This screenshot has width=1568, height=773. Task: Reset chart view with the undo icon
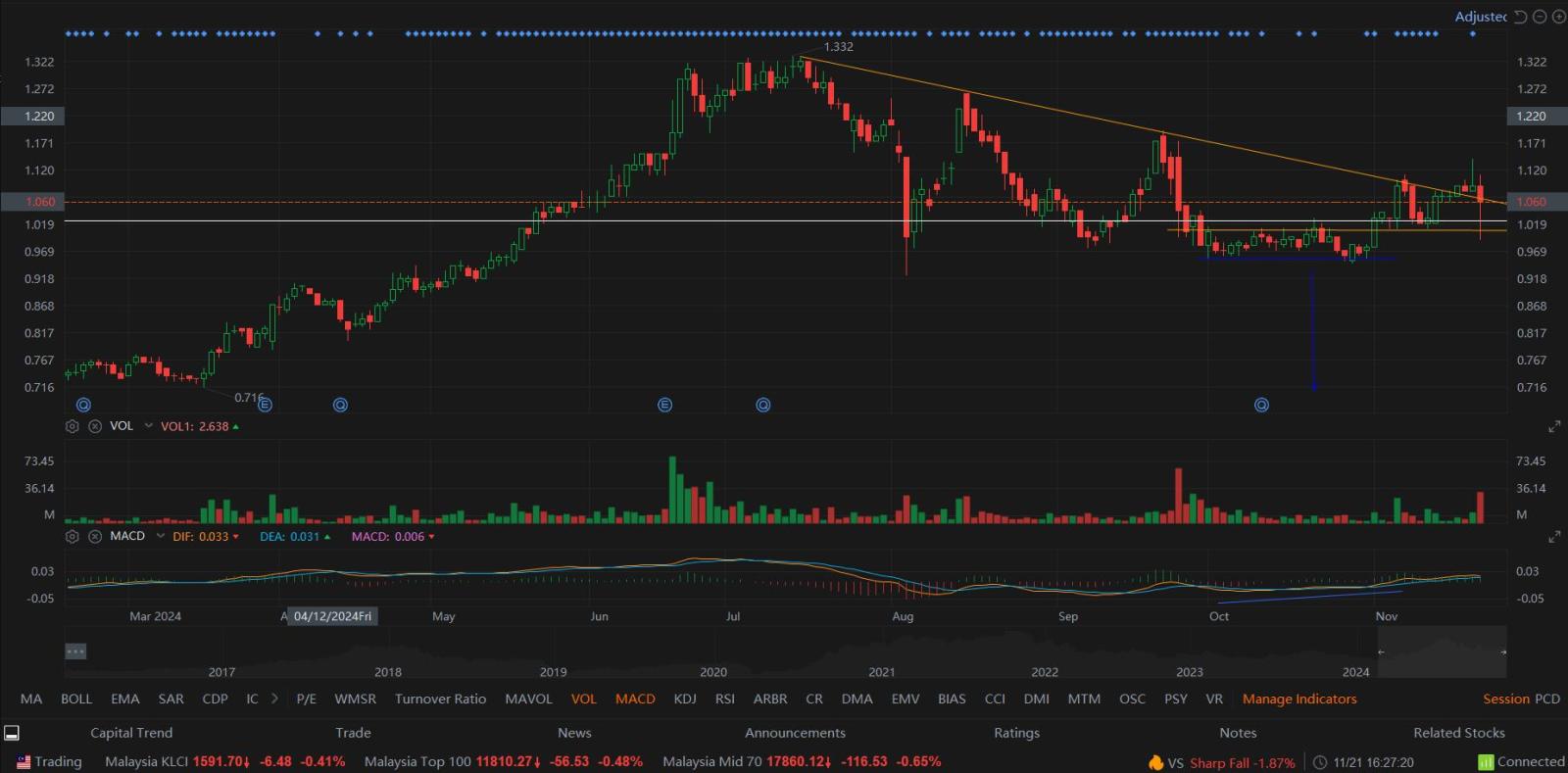coord(1521,17)
